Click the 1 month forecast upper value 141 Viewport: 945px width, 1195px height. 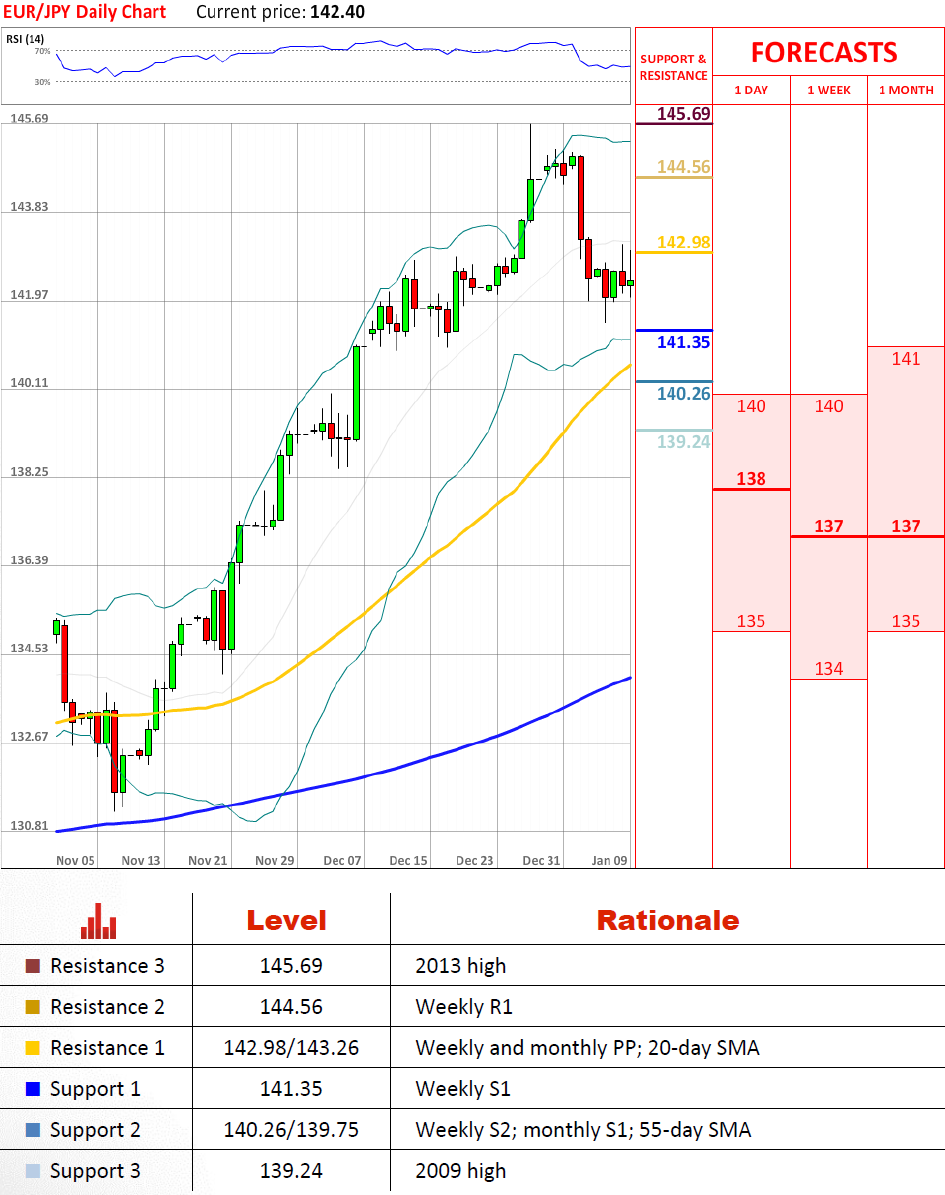906,359
